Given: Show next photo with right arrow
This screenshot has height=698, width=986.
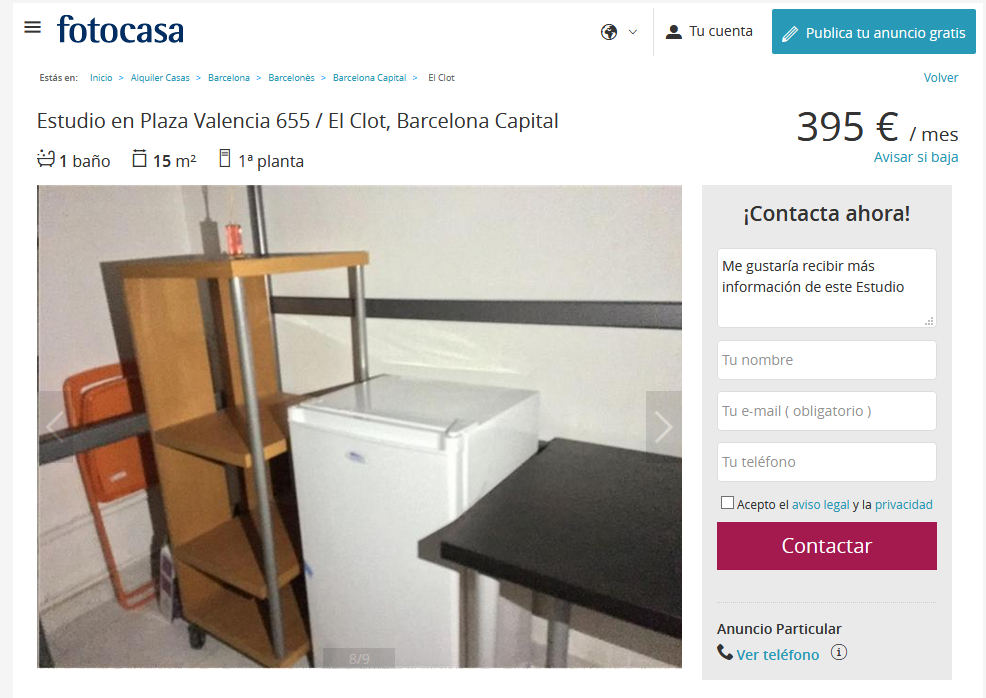Looking at the screenshot, I should point(663,427).
